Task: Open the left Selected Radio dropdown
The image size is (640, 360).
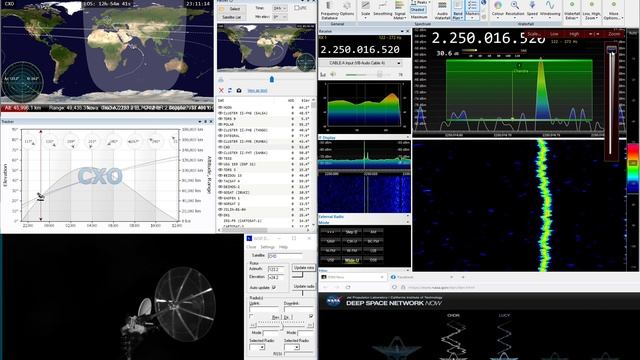Action: tap(257, 347)
